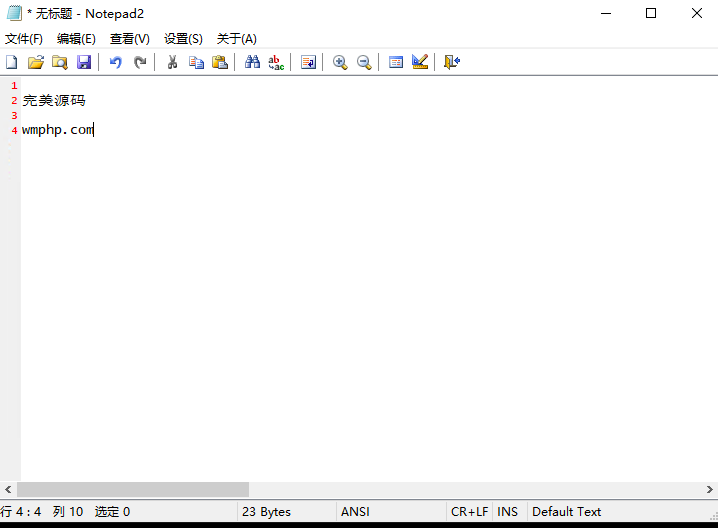718x528 pixels.
Task: Minimize the Notepad2 window
Action: click(606, 13)
